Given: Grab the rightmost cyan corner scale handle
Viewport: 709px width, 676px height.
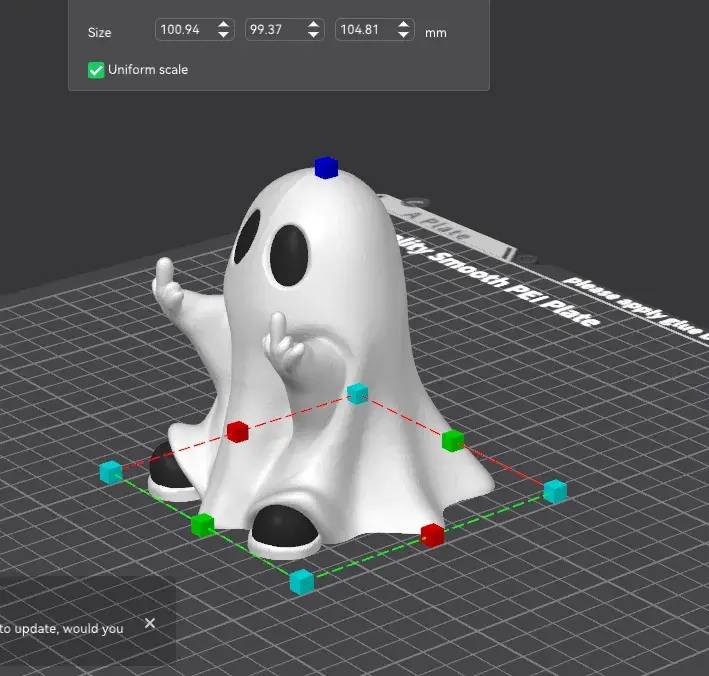Looking at the screenshot, I should click(555, 490).
